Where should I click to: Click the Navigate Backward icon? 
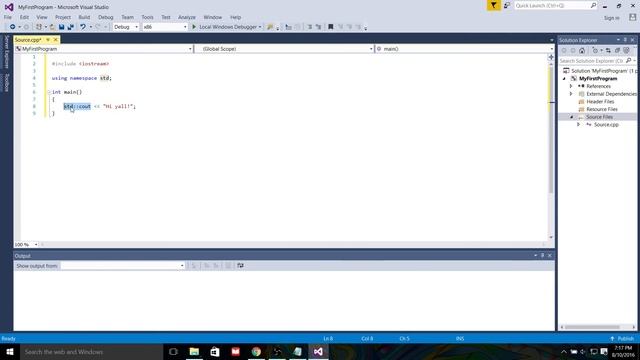tap(12, 27)
